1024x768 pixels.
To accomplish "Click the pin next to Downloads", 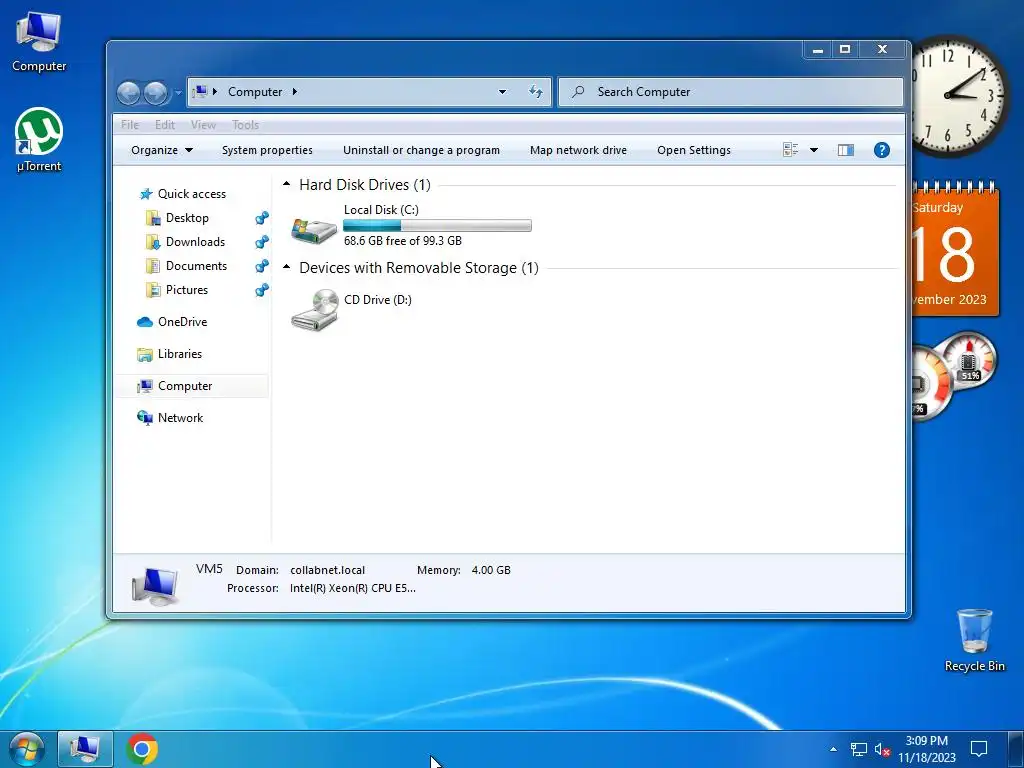I will [262, 242].
